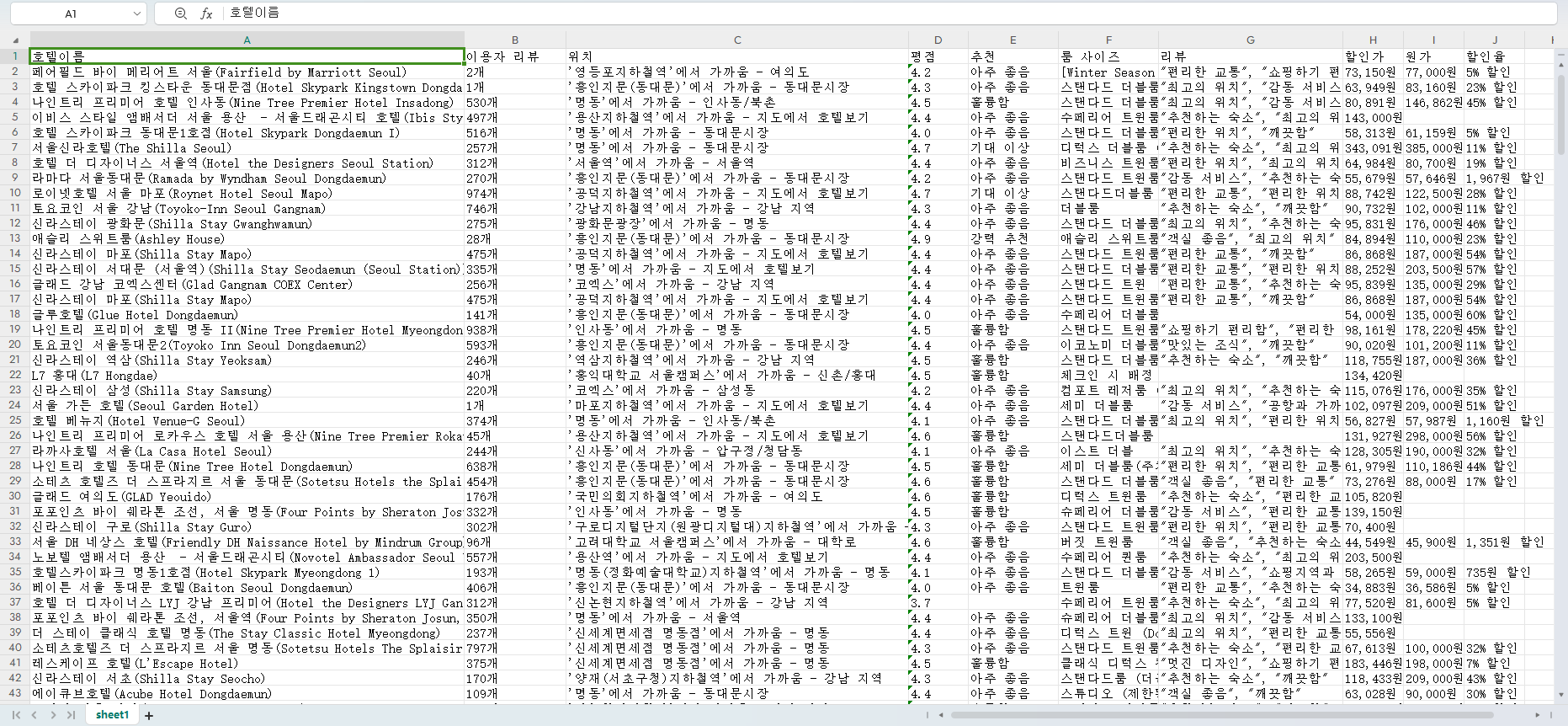Click the '추천' header cell
The width and height of the screenshot is (1568, 726).
1013,56
